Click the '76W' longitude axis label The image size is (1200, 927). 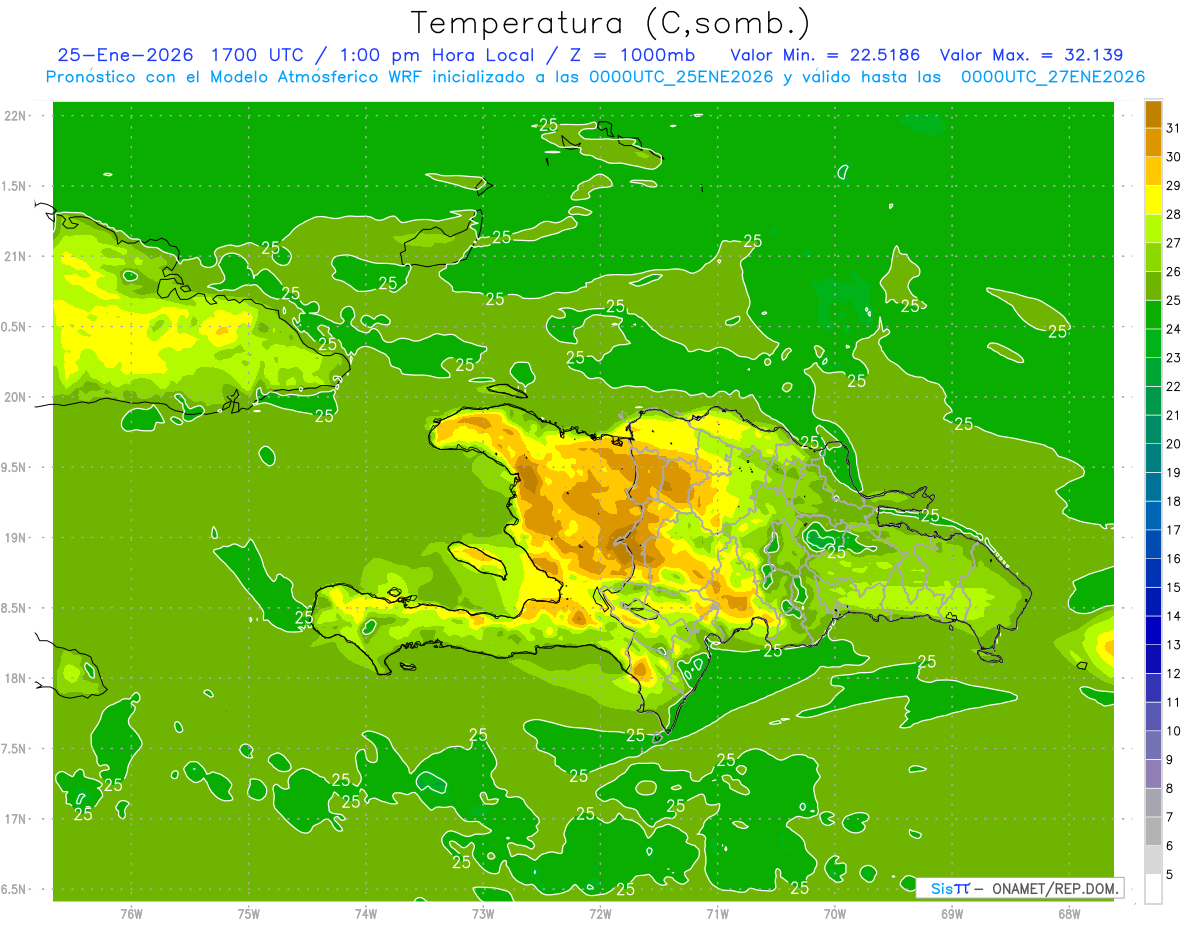point(131,914)
